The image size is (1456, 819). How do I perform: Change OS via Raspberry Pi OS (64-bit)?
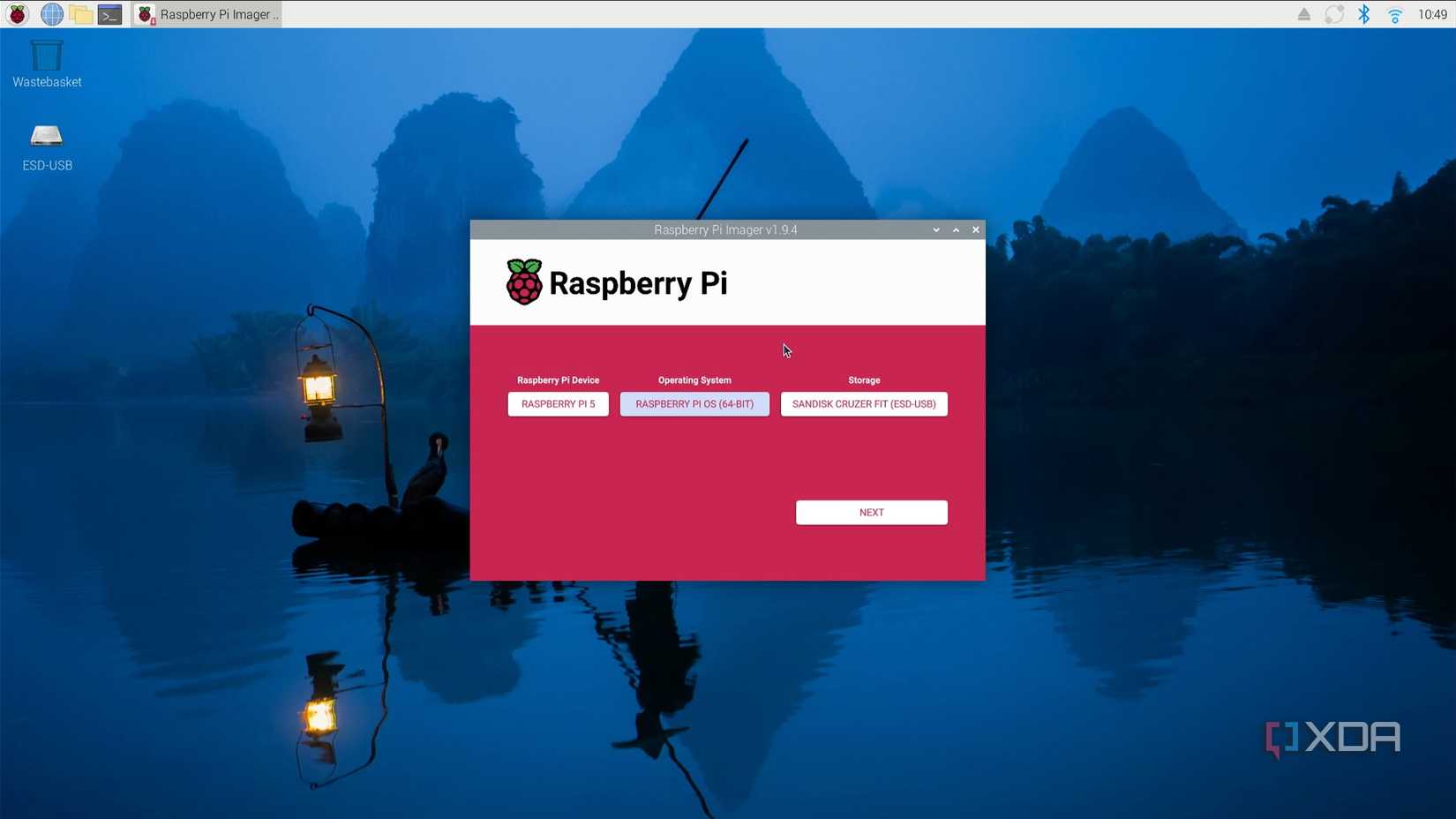(694, 404)
